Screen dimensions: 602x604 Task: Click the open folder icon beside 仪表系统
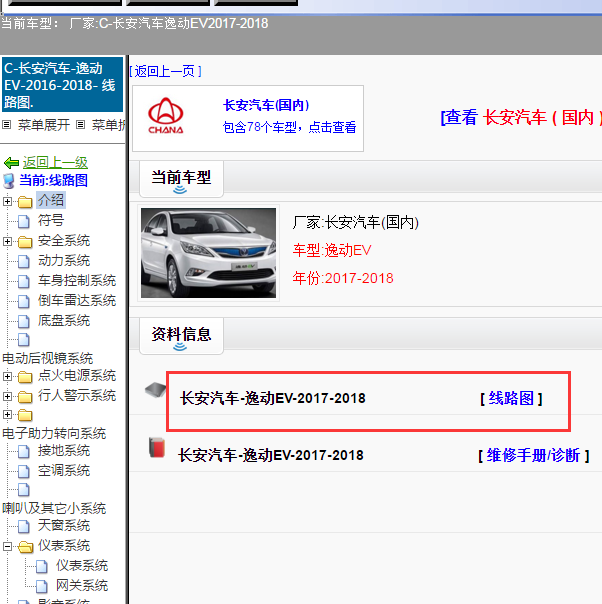point(25,547)
